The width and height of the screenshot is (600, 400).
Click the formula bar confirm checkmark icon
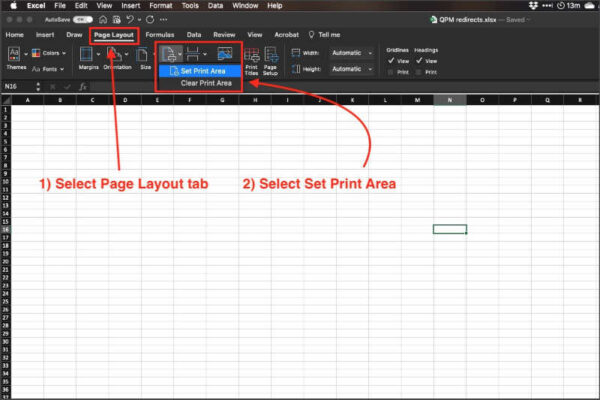point(67,87)
